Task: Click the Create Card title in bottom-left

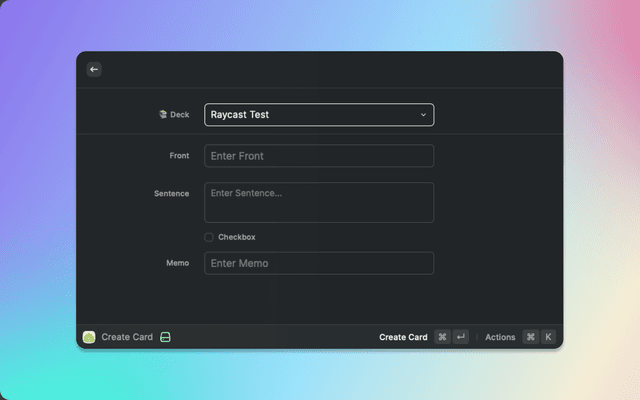Action: point(127,337)
